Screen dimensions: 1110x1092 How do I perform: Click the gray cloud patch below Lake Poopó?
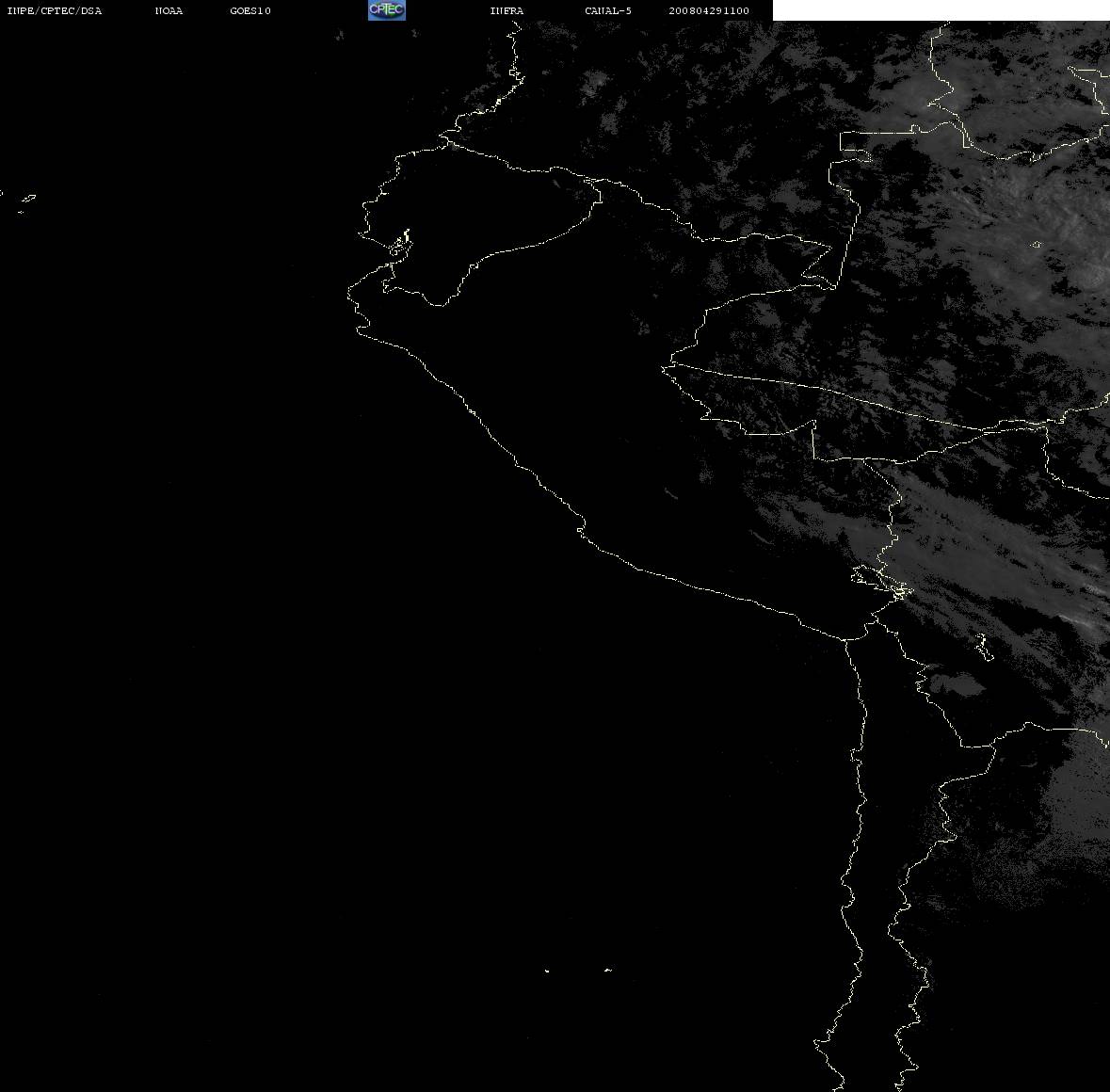click(957, 684)
